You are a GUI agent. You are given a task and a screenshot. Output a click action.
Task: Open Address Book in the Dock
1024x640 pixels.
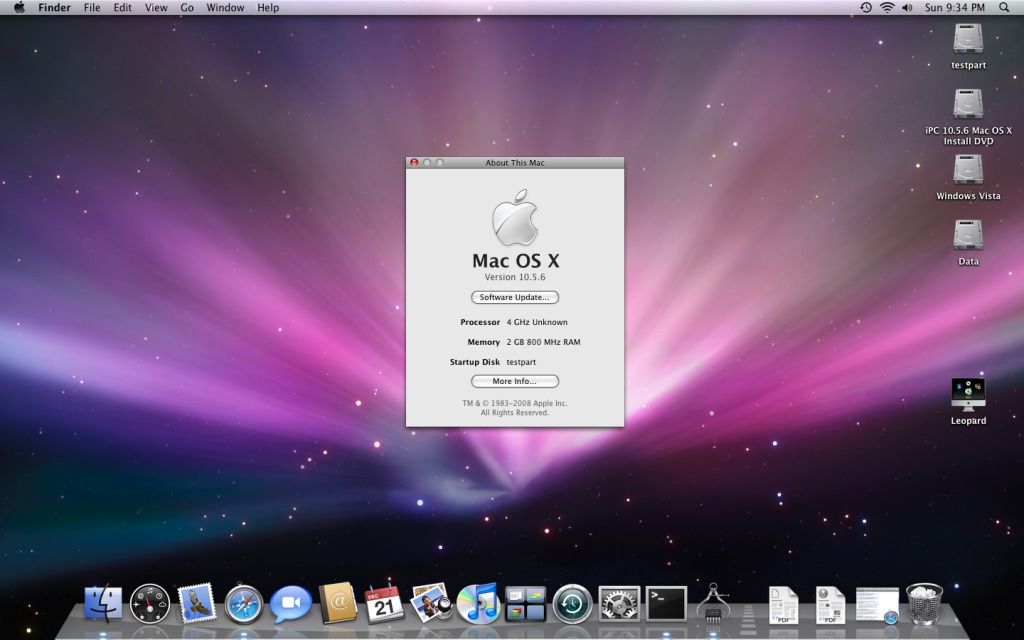[338, 603]
